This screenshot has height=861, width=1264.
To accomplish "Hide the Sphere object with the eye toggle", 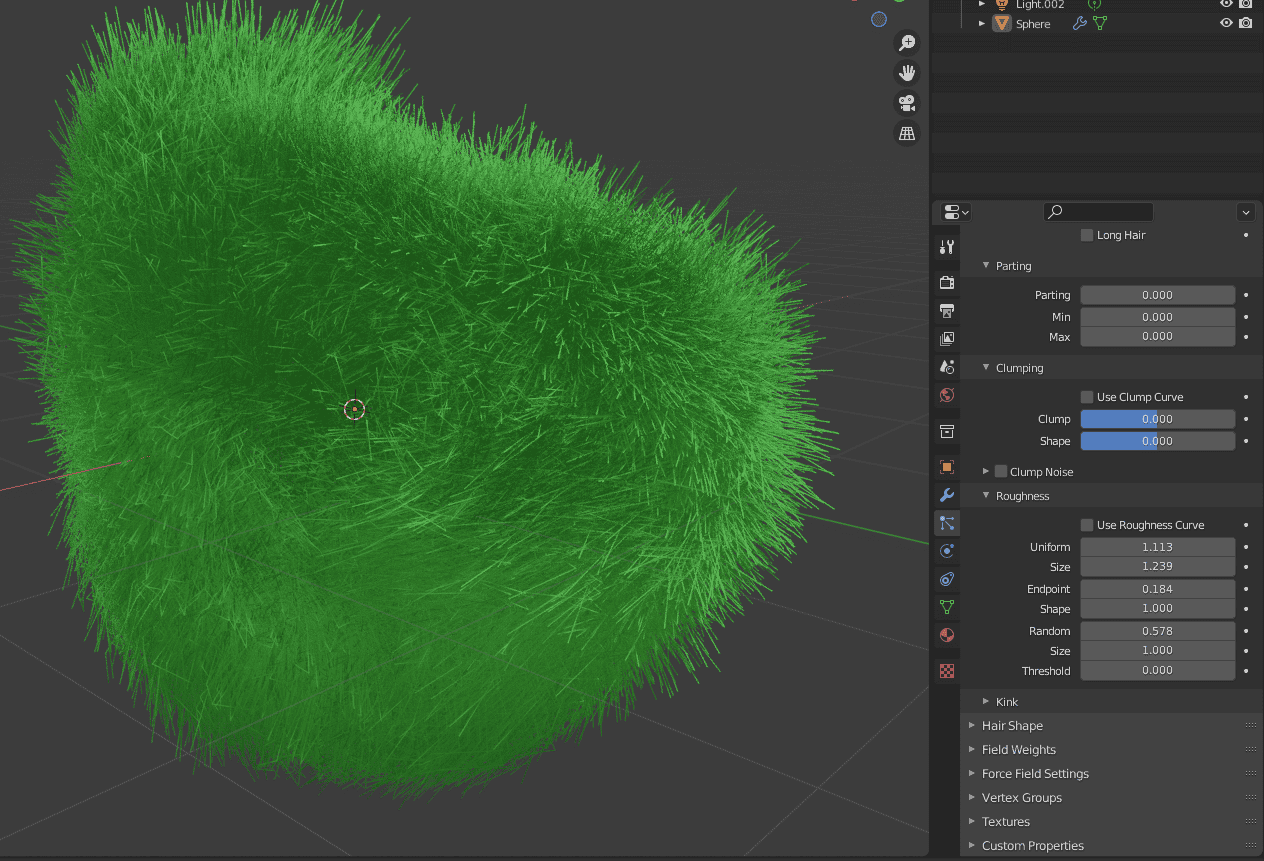I will pyautogui.click(x=1225, y=23).
